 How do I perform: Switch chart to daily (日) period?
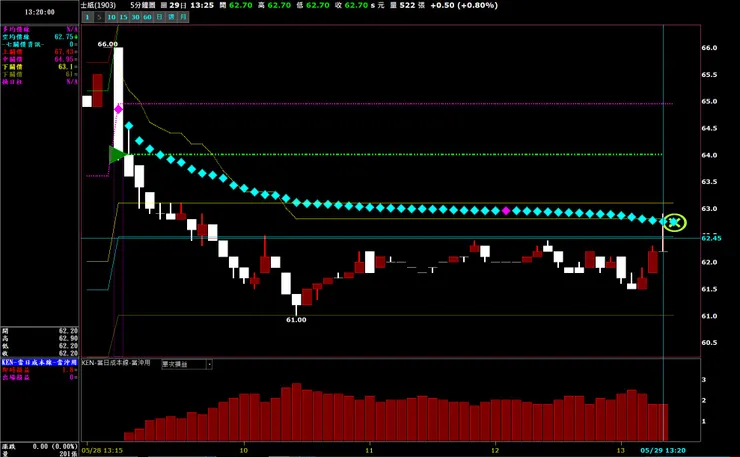point(160,17)
